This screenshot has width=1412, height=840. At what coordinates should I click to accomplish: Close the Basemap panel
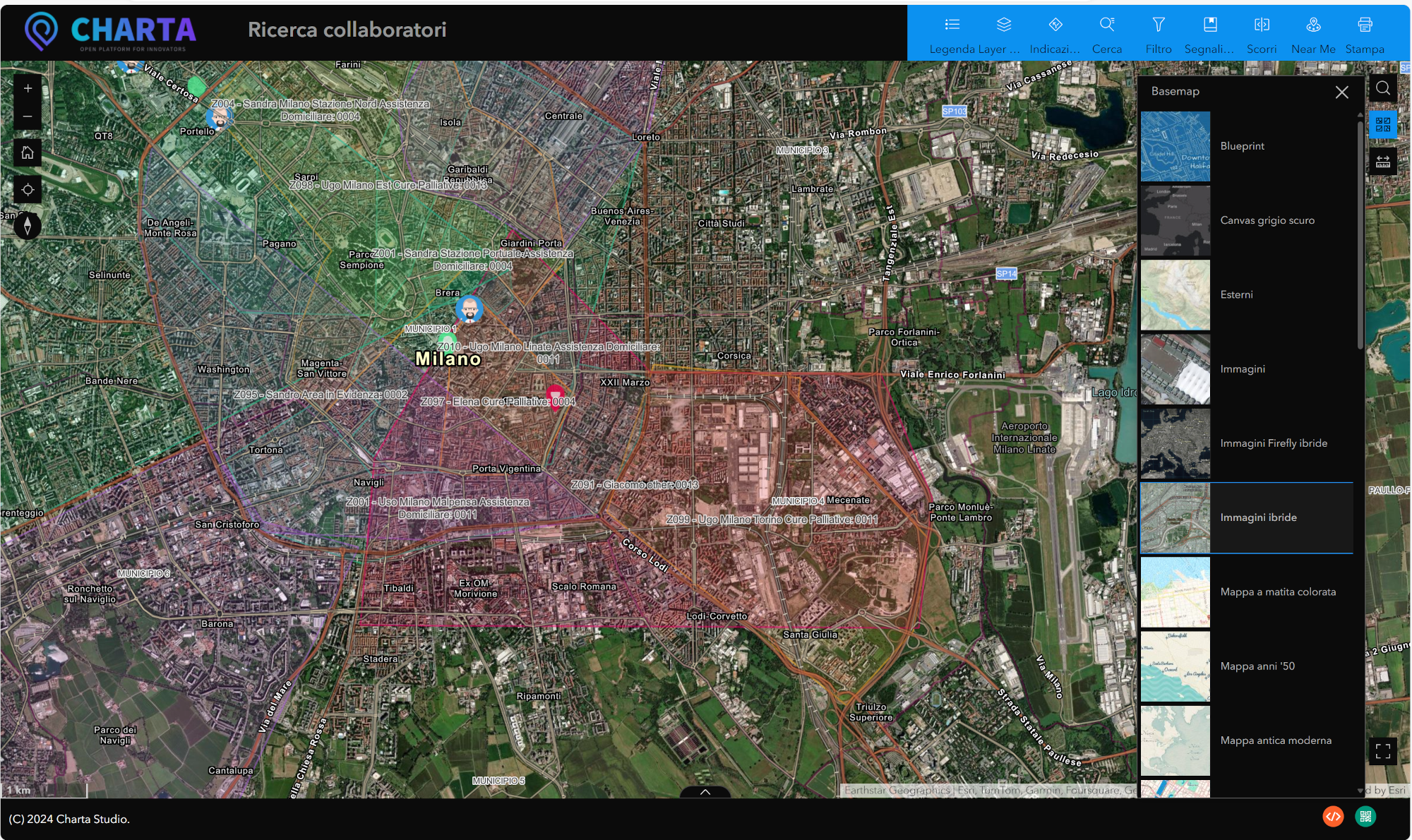pos(1342,92)
